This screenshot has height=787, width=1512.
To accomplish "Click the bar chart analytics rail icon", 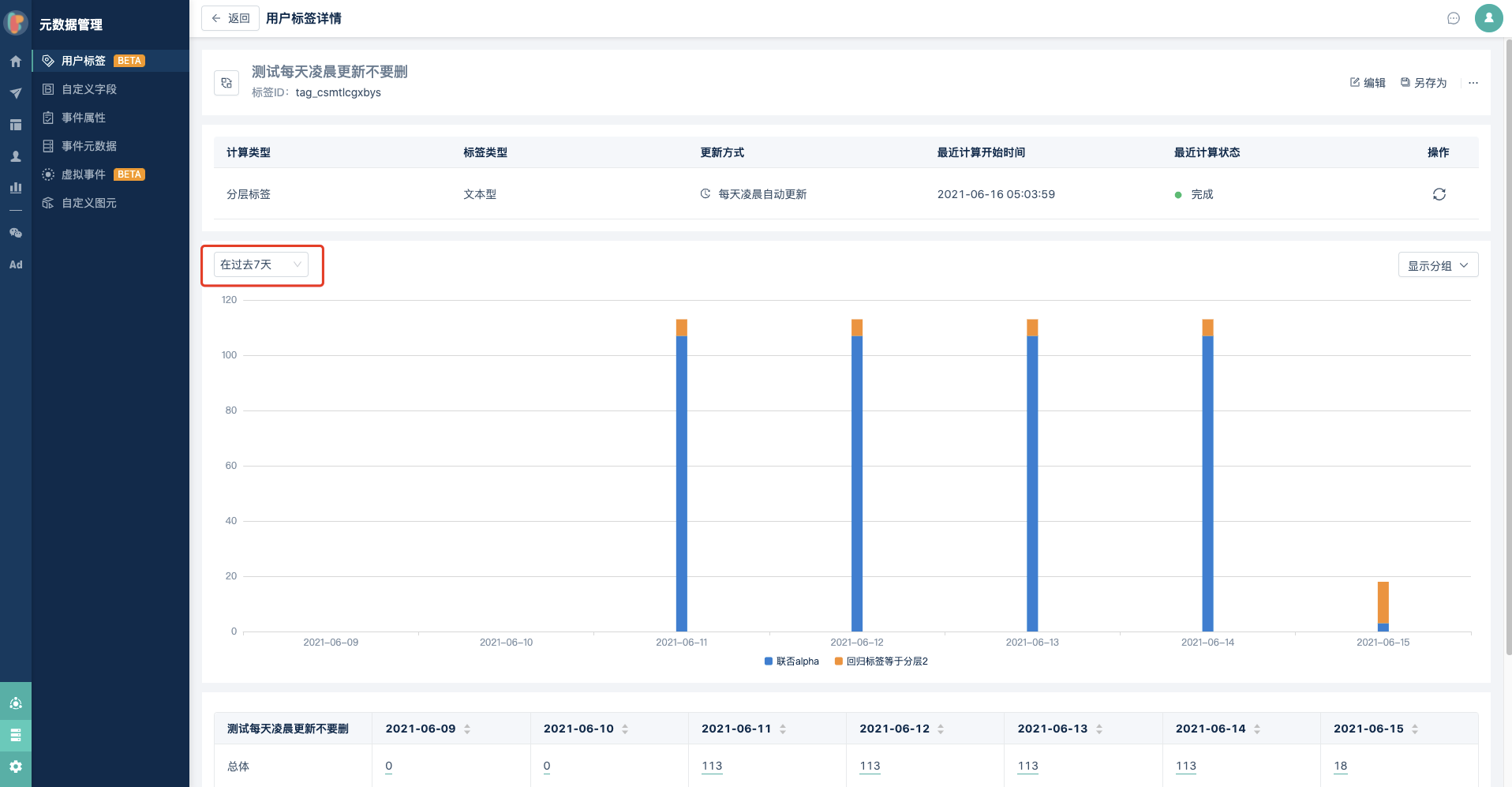I will (x=16, y=188).
